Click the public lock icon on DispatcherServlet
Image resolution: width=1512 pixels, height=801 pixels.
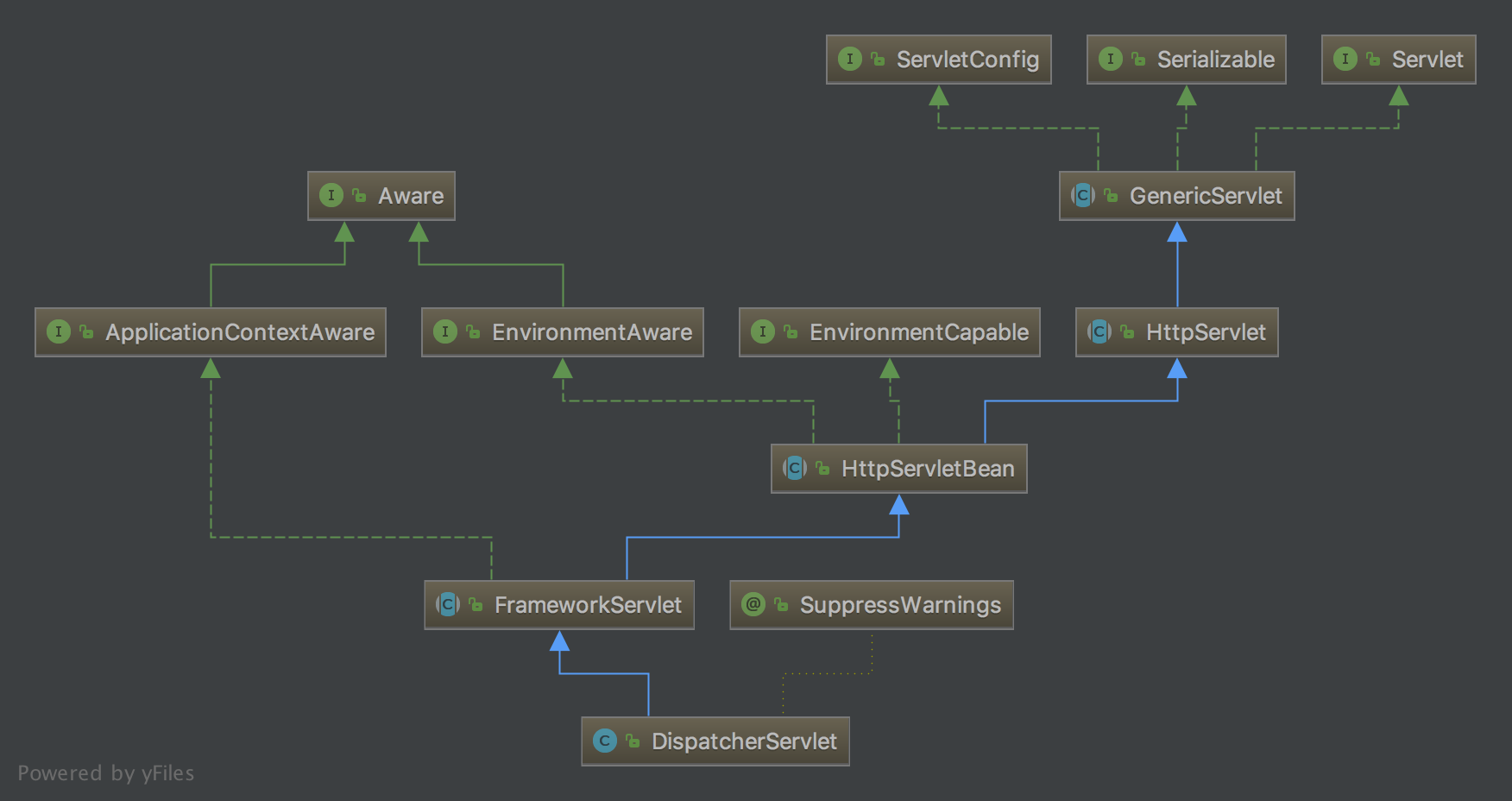click(633, 741)
